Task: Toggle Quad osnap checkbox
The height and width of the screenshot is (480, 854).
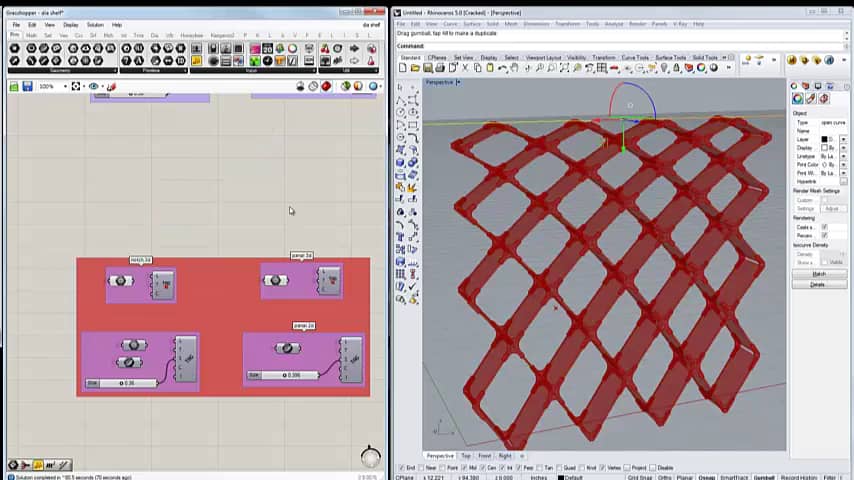Action: click(x=559, y=468)
